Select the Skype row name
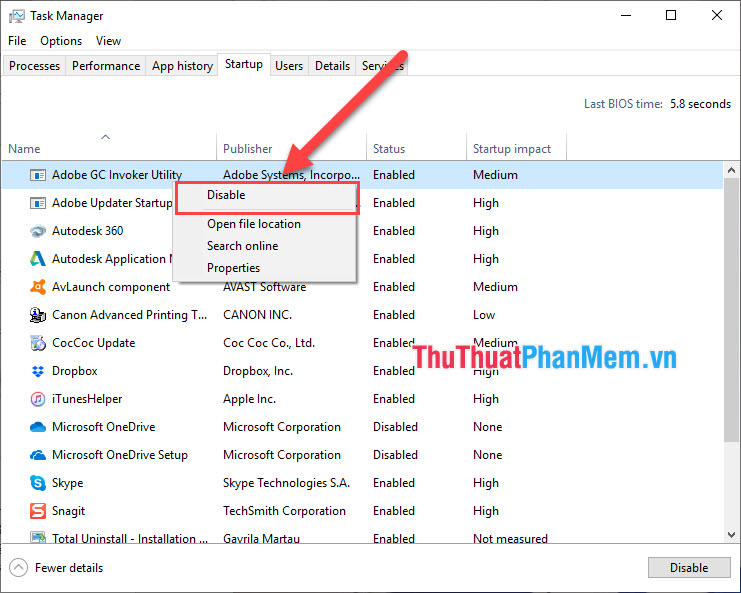 68,483
